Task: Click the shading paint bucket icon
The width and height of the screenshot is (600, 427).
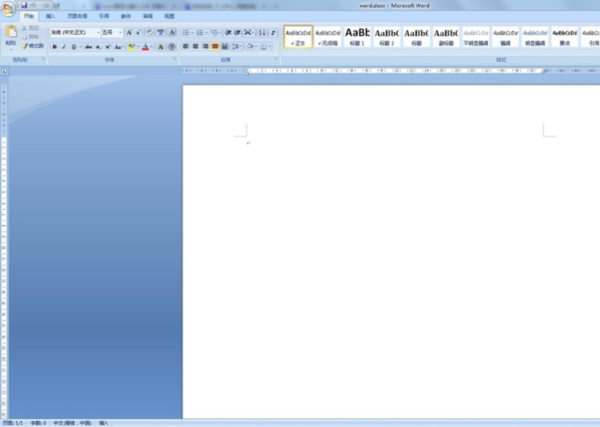Action: coord(250,47)
